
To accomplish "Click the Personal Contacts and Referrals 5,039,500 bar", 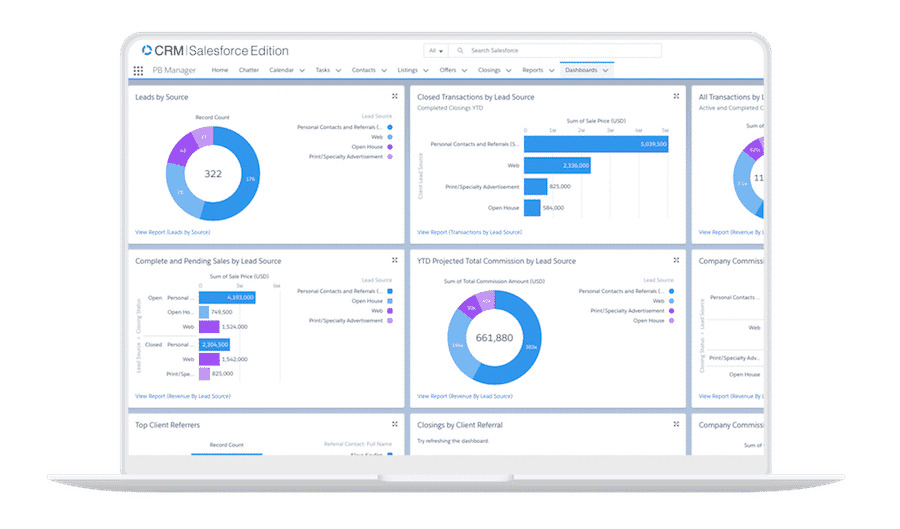I will [596, 144].
